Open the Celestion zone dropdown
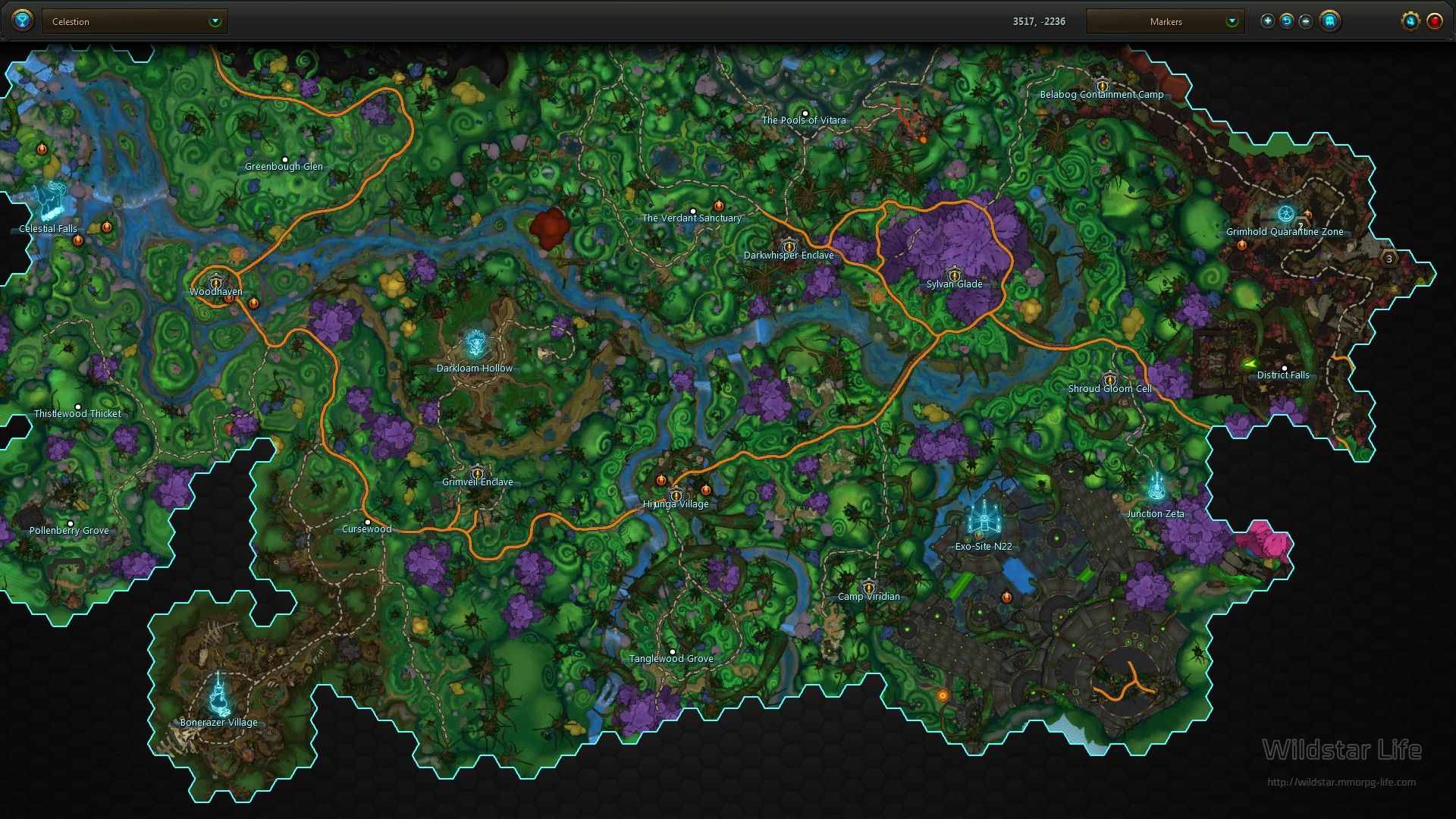Screen dimensions: 1456x819 (135, 21)
